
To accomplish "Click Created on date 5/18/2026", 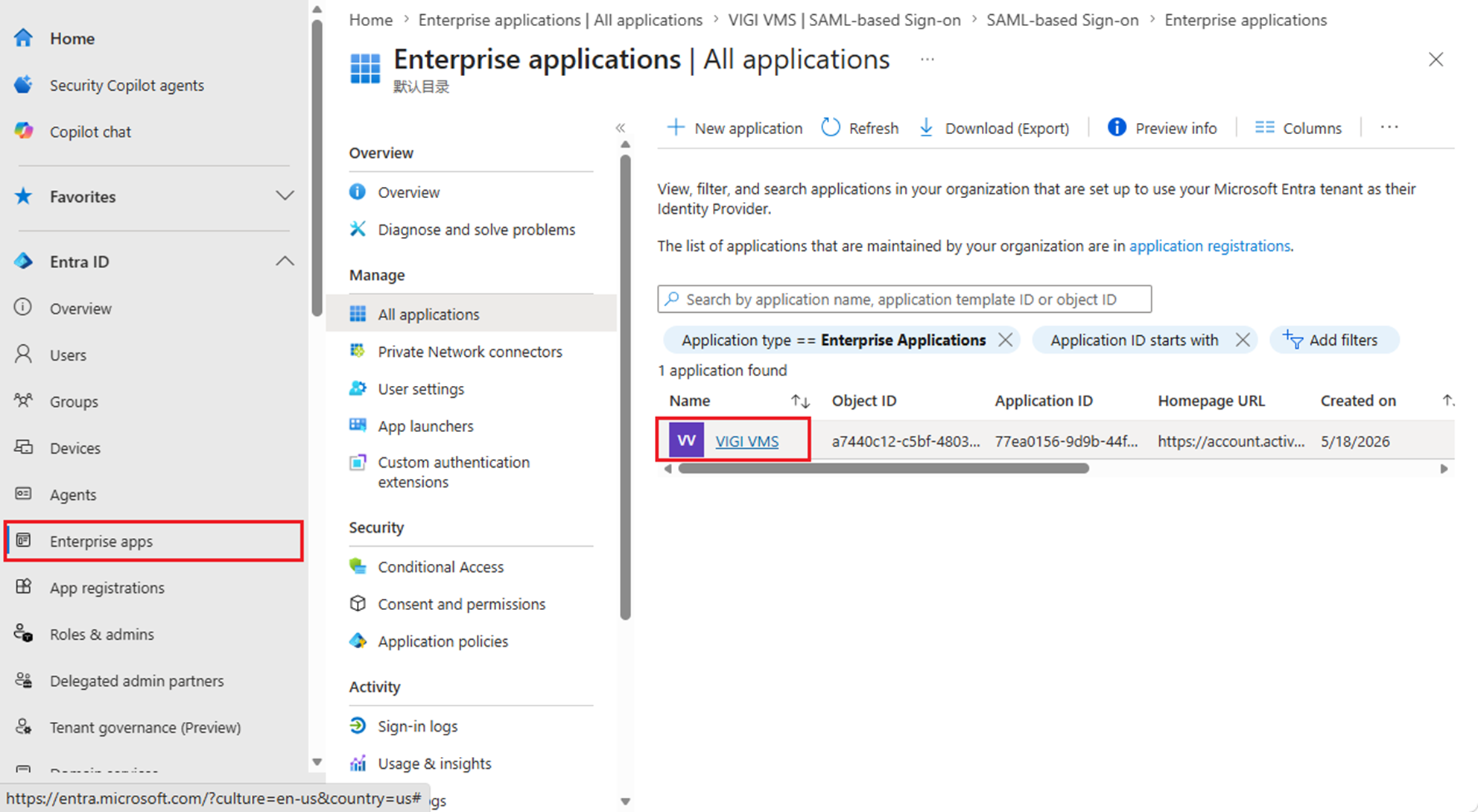I will click(1355, 441).
